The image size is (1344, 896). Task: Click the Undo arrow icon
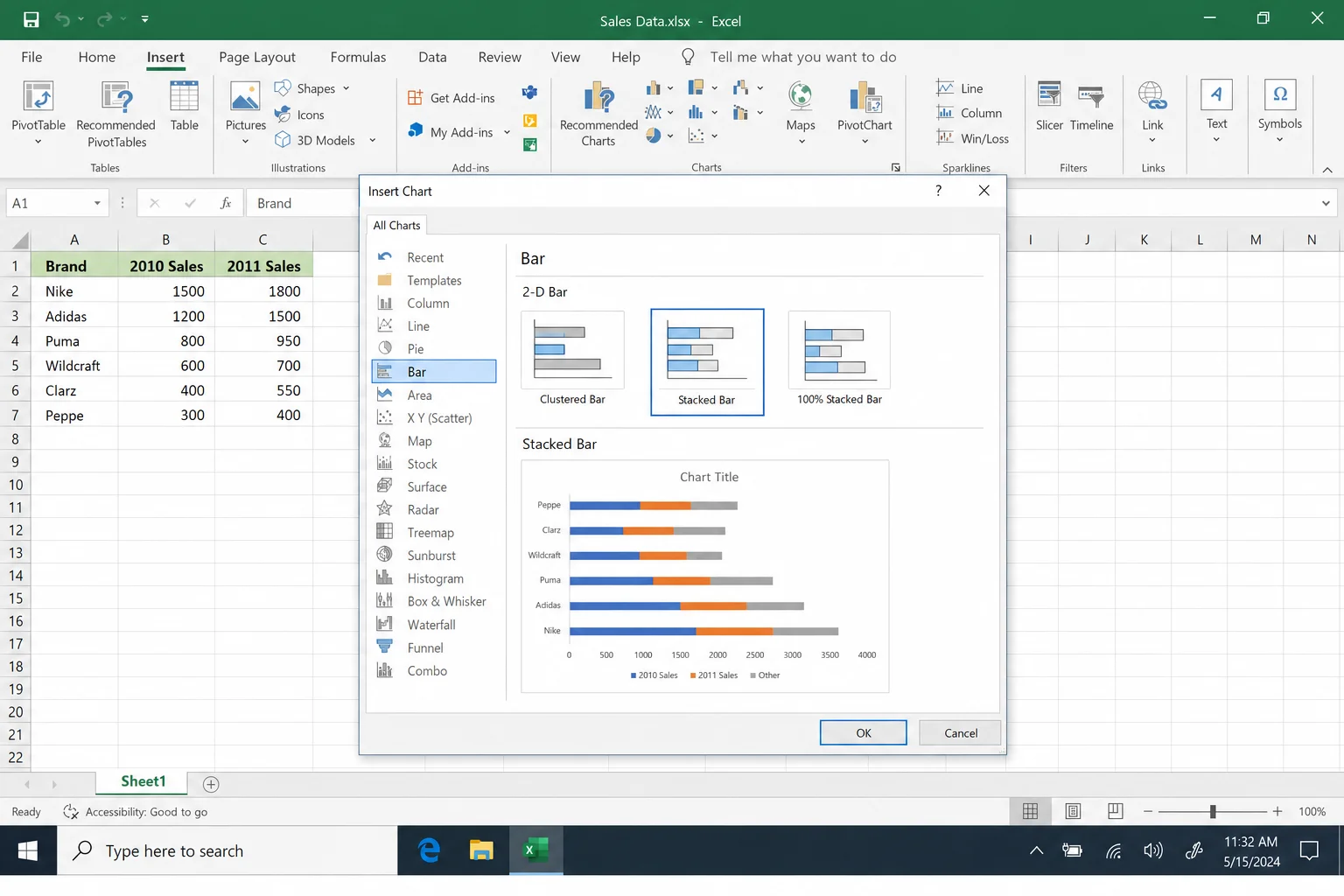click(x=62, y=19)
